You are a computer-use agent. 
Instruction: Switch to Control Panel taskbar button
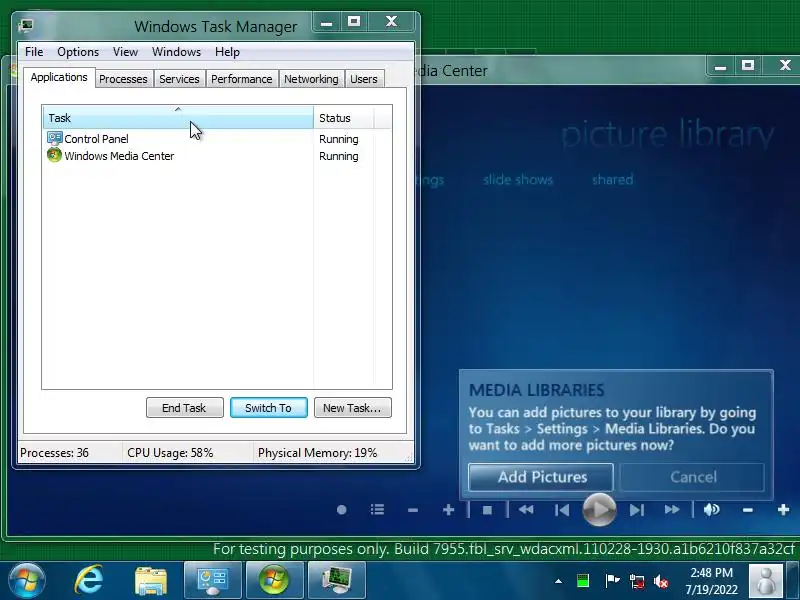pyautogui.click(x=213, y=580)
